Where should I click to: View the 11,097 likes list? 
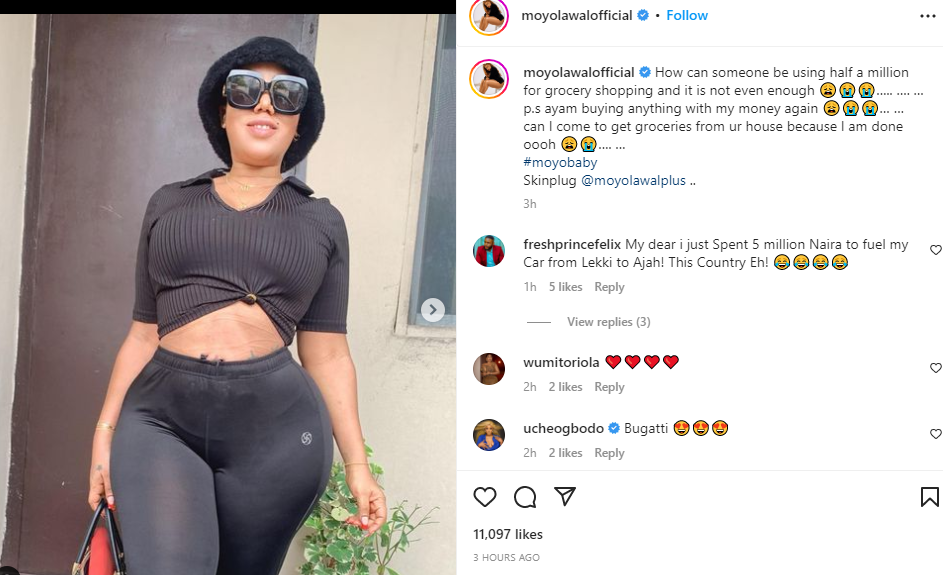point(508,534)
